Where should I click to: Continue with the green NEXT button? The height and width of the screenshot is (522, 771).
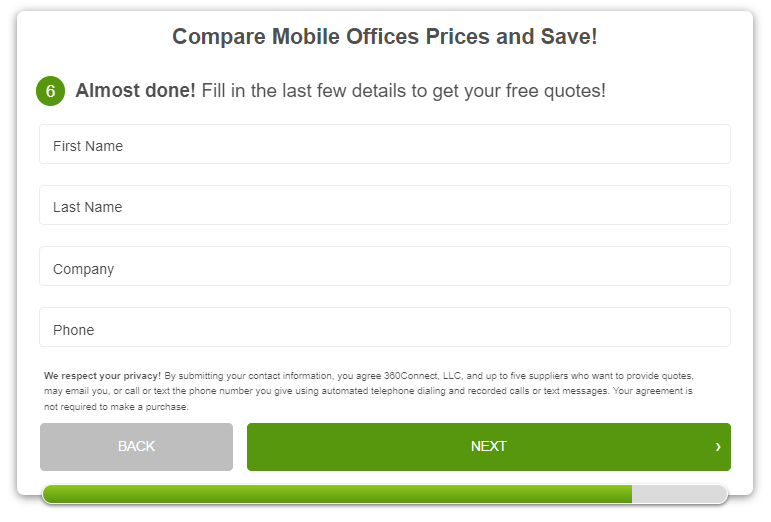pos(489,447)
